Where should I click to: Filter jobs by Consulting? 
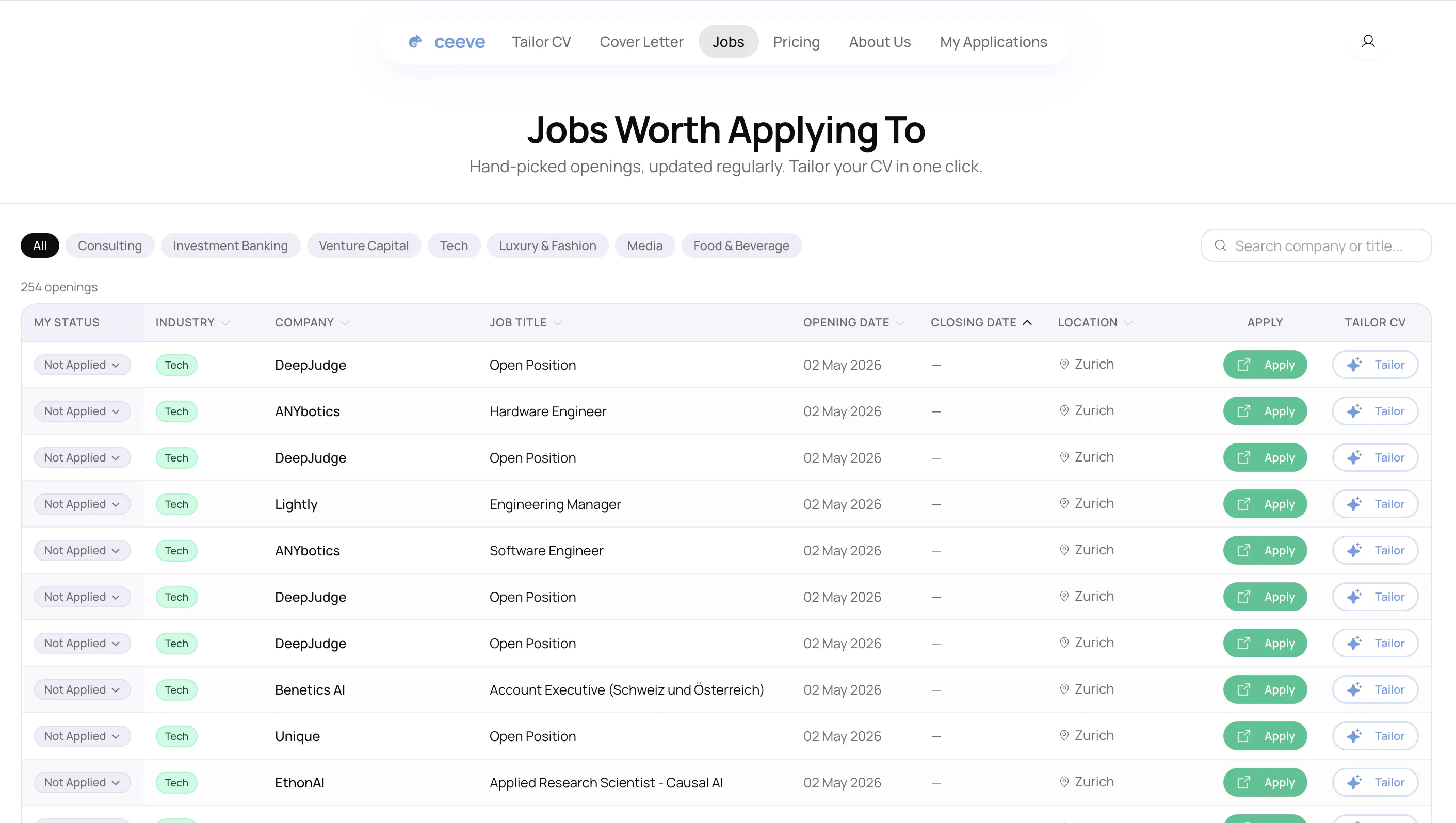pos(110,245)
